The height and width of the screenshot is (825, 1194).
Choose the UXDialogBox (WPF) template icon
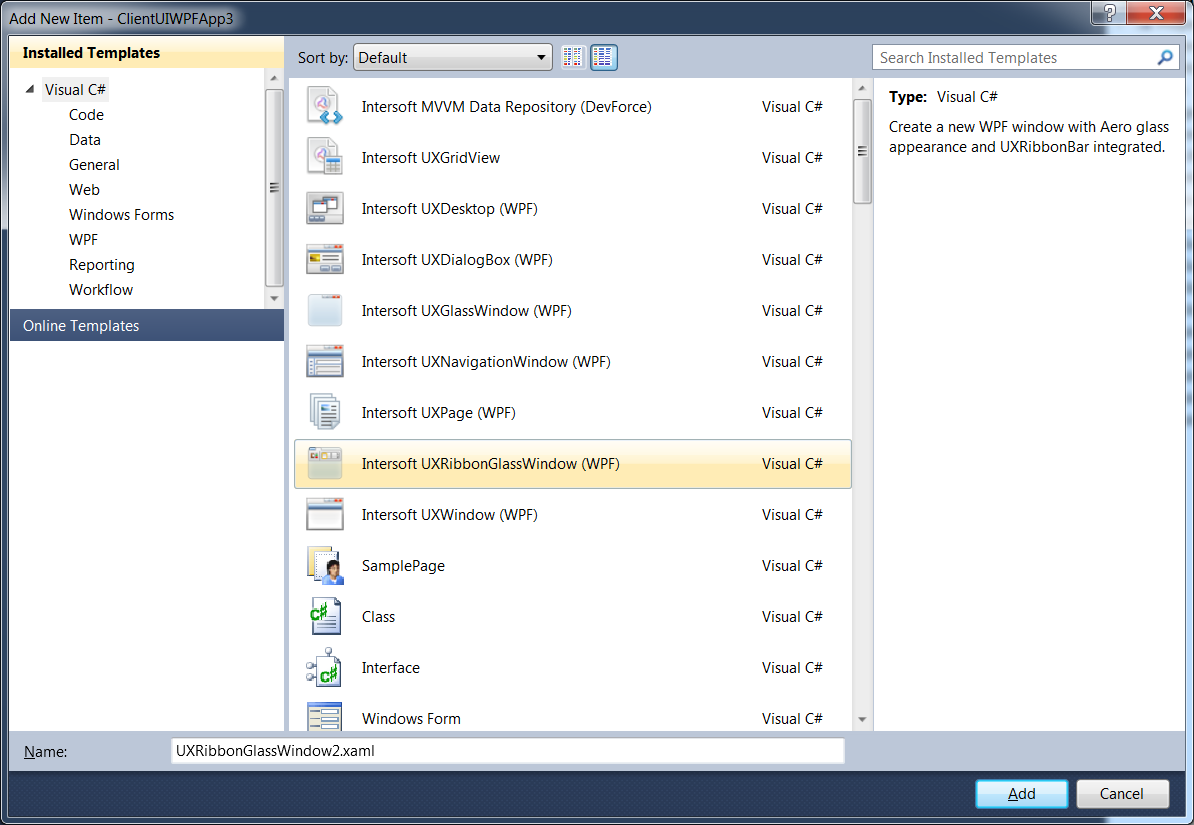tap(325, 259)
